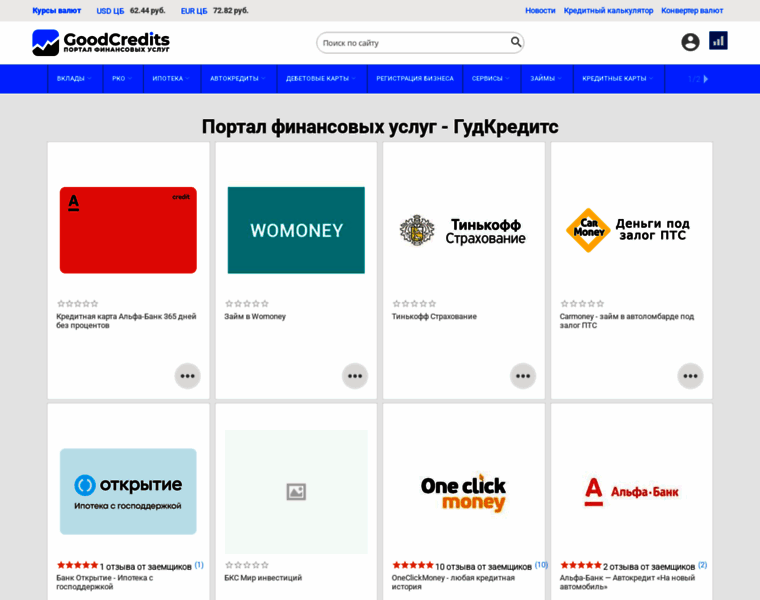Open OneClickMoney любая кредитная история title
The image size is (760, 600).
[453, 582]
